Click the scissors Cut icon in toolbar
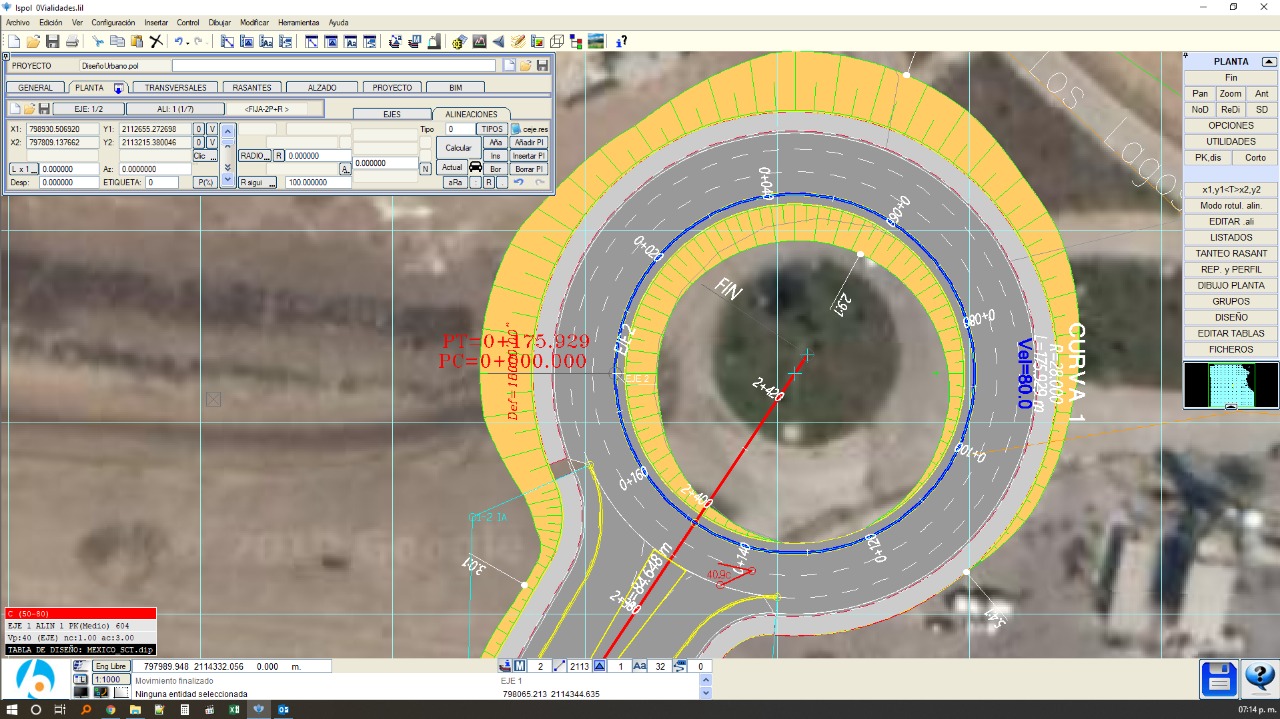Screen dimensions: 1280x719 (98, 41)
